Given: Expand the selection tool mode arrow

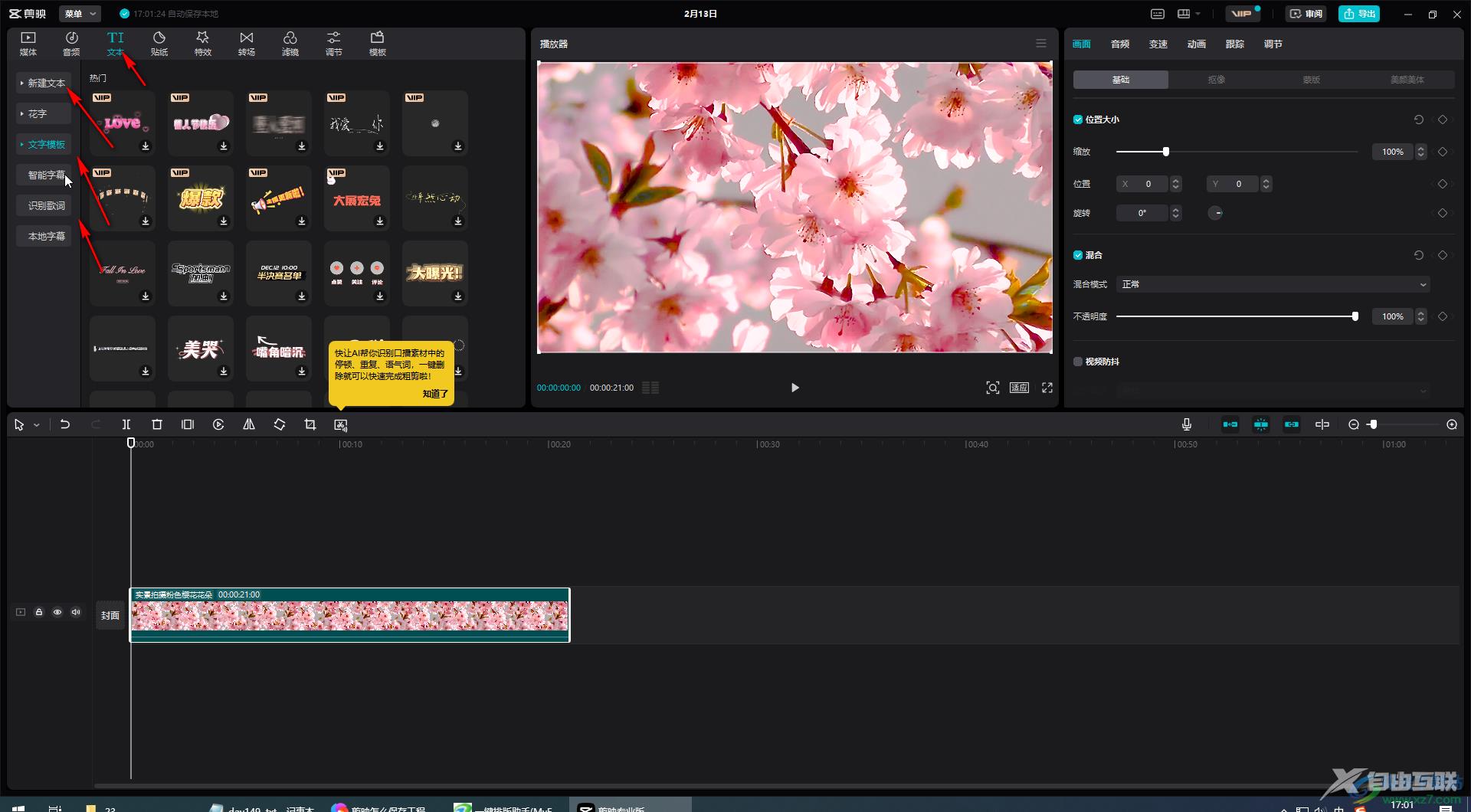Looking at the screenshot, I should coord(36,424).
